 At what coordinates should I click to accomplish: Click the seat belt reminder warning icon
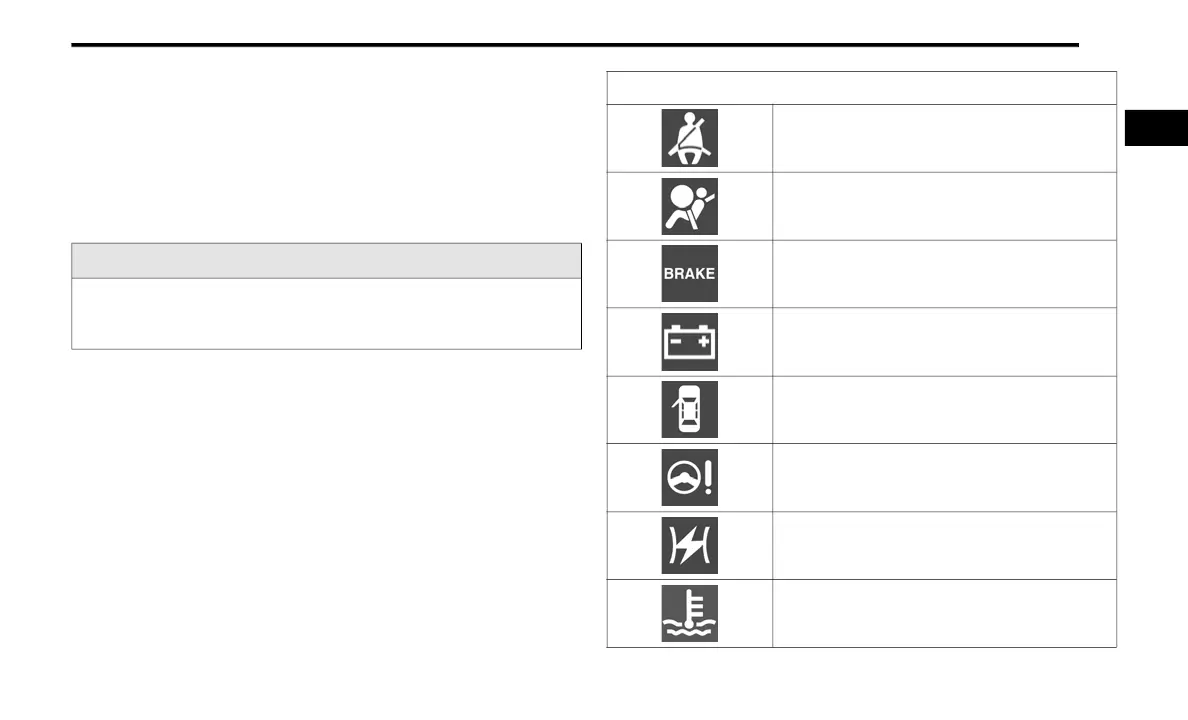coord(689,138)
